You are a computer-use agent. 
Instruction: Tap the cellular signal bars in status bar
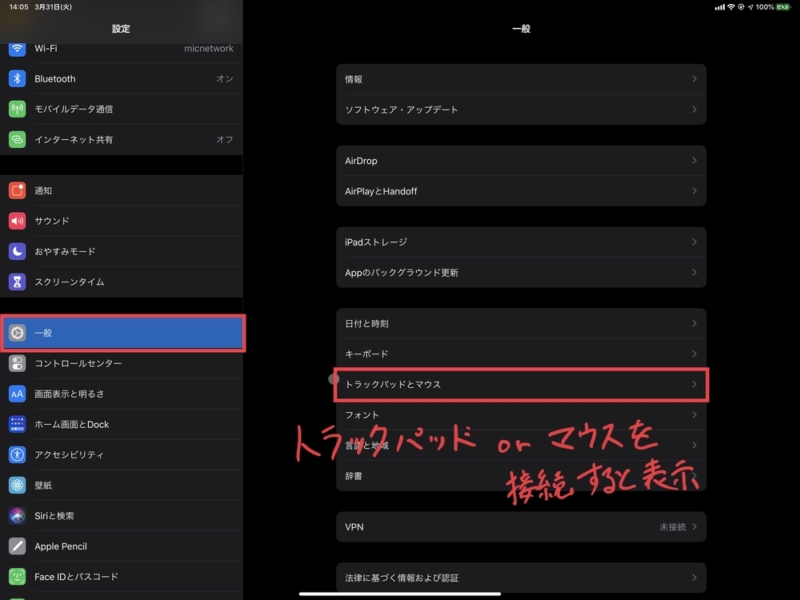point(719,7)
